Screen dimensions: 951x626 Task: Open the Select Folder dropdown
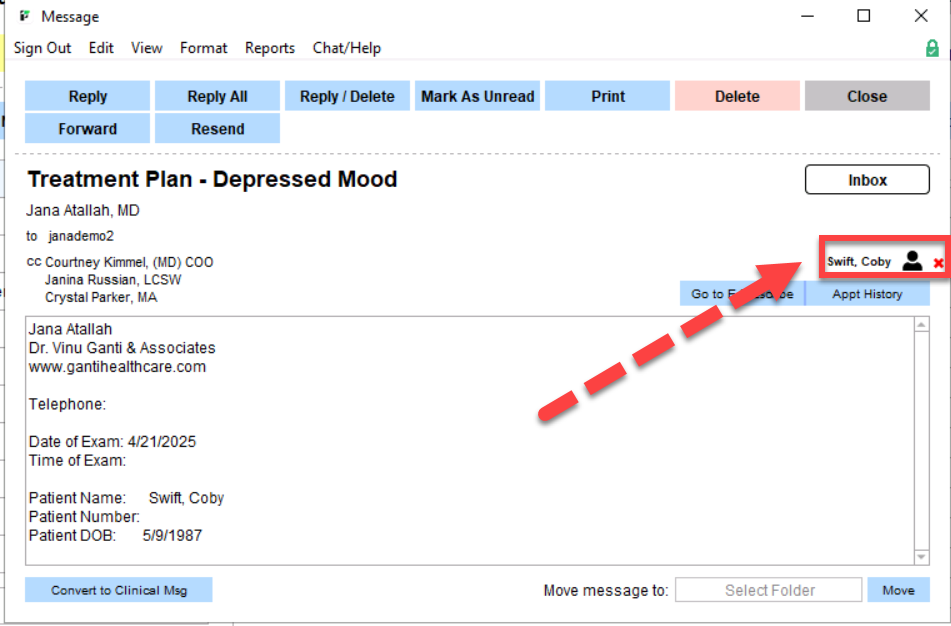[x=768, y=590]
